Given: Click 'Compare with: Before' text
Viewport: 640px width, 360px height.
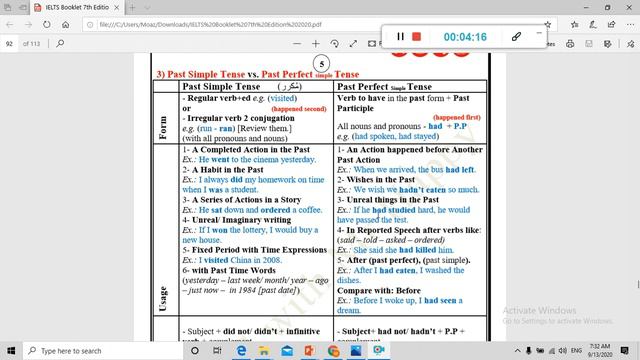Looking at the screenshot, I should [x=379, y=291].
